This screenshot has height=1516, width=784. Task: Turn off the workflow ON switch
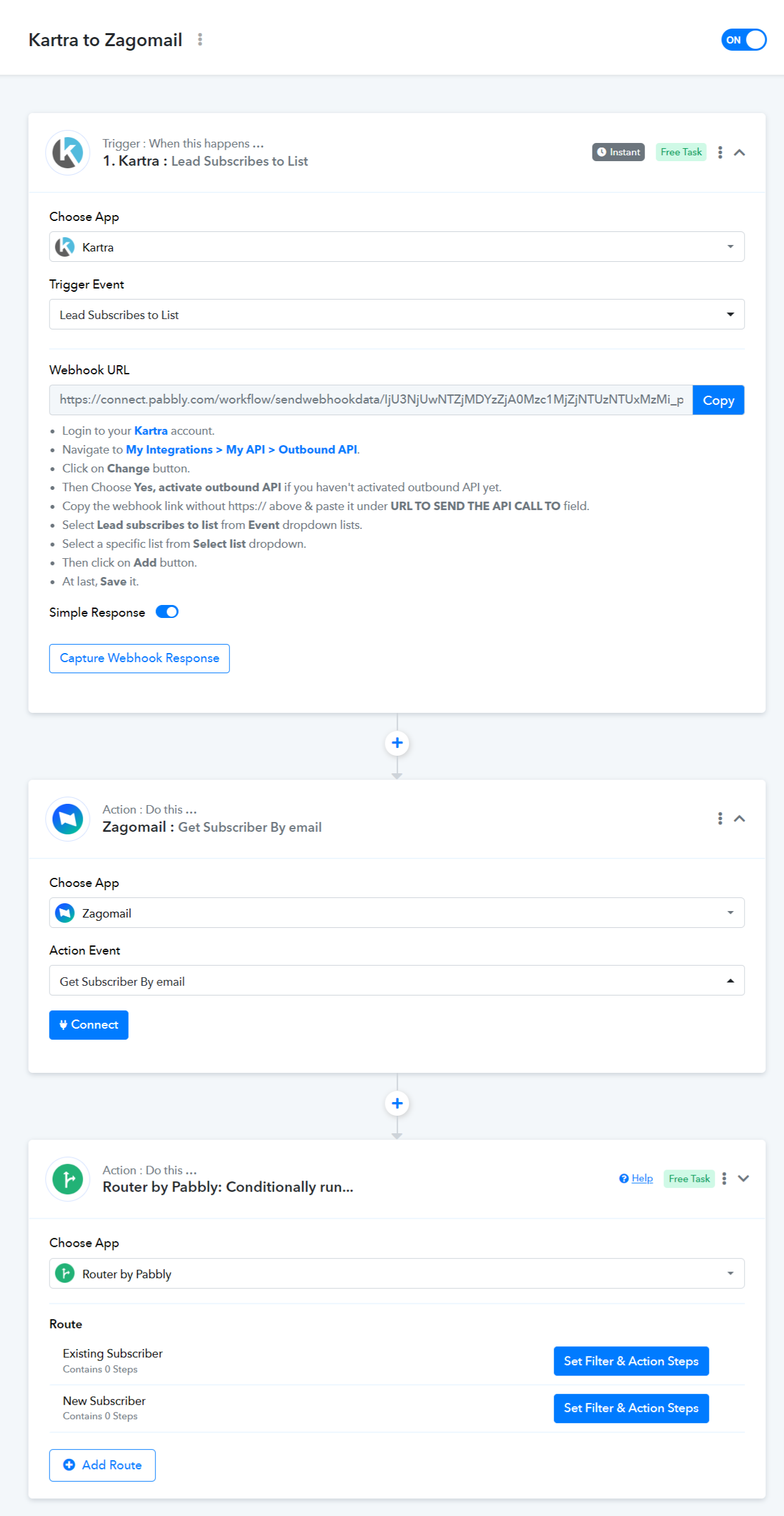pos(744,40)
